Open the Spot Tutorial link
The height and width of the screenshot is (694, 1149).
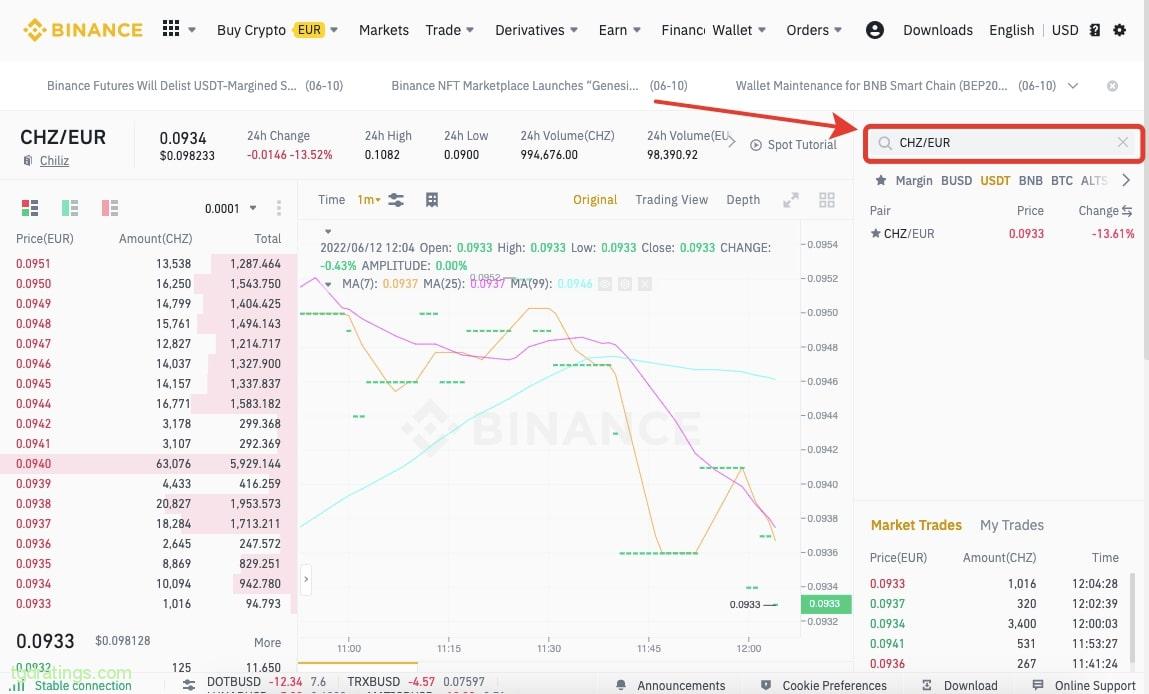point(802,145)
